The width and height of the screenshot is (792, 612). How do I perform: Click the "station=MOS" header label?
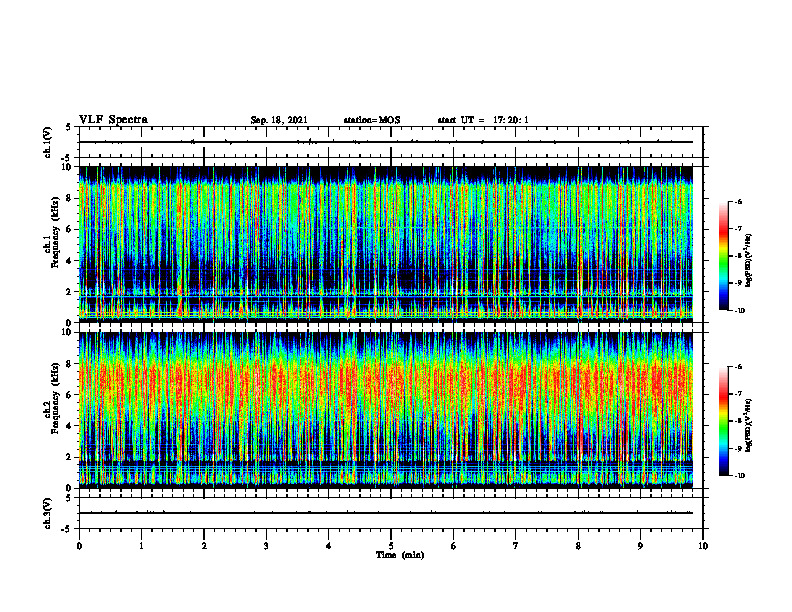click(x=372, y=120)
